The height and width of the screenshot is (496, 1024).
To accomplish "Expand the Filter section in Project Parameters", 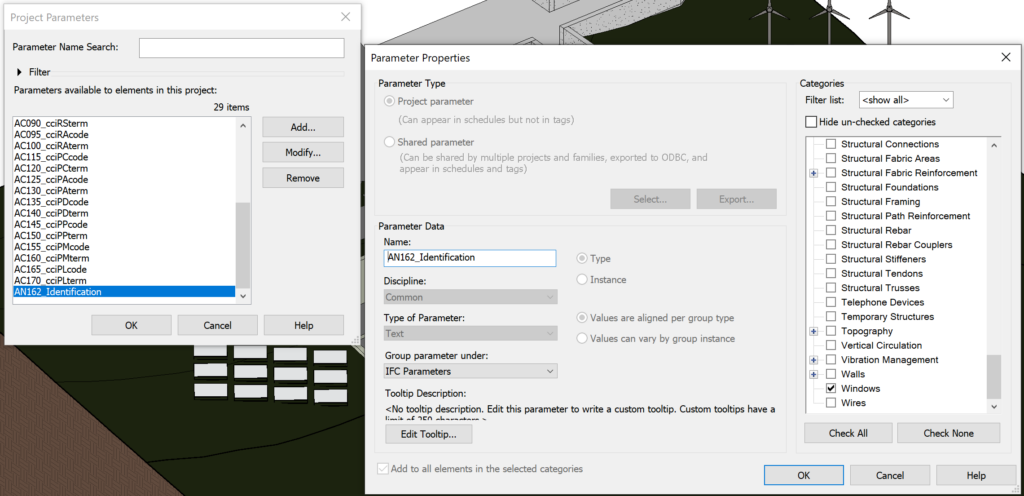I will point(20,72).
